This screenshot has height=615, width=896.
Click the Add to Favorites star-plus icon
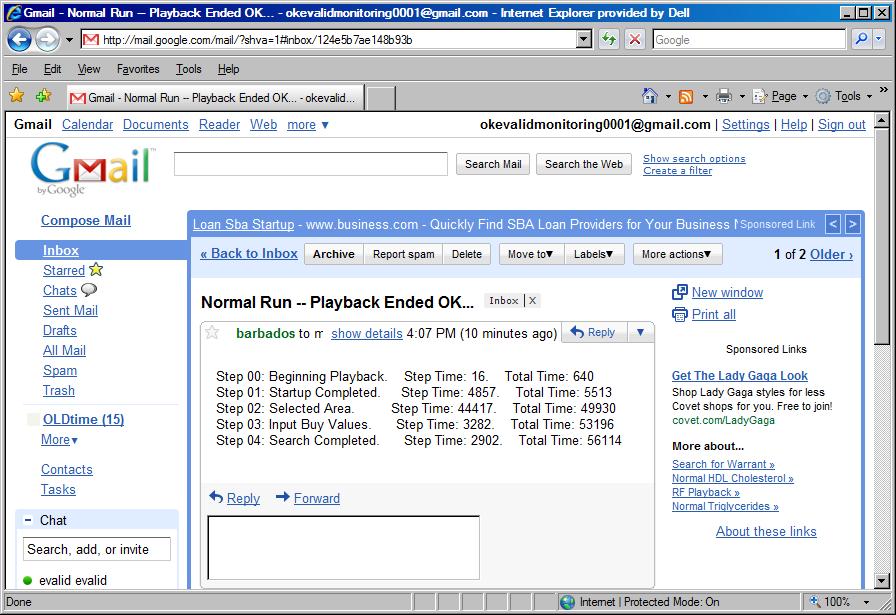point(43,95)
